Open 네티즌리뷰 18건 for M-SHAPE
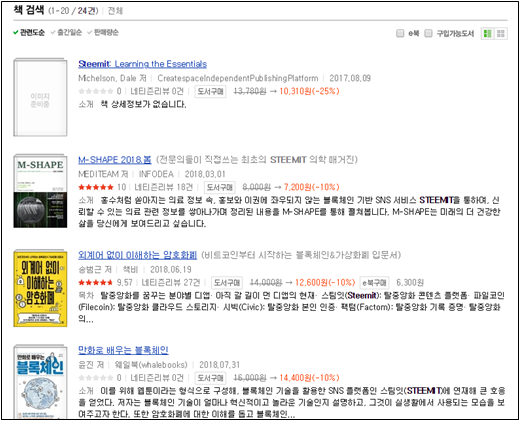Screen dimensions: 519x424 pyautogui.click(x=164, y=187)
